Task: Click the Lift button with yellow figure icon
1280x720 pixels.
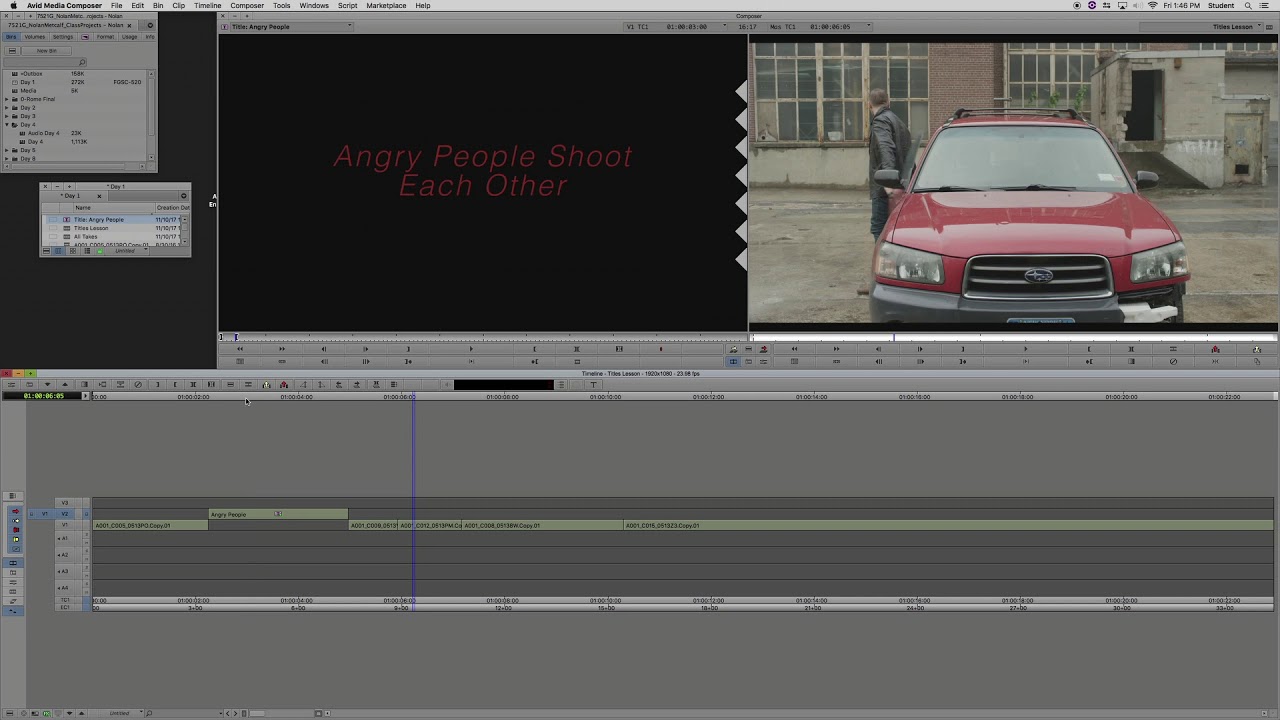Action: point(266,384)
